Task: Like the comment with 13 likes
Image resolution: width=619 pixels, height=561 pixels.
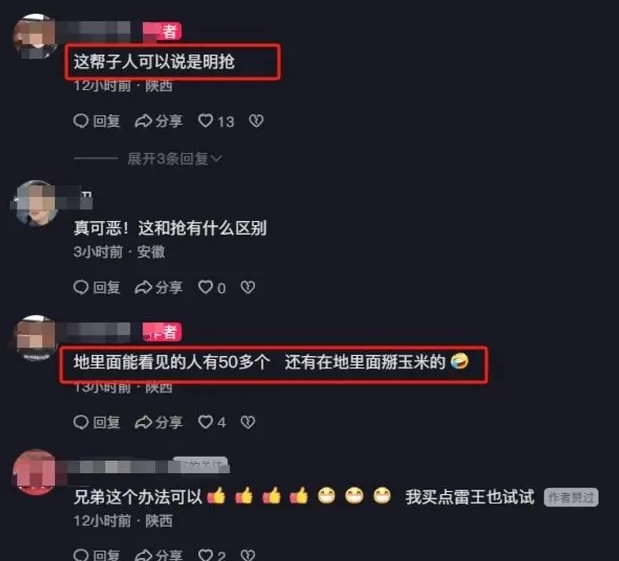Action: click(x=216, y=121)
